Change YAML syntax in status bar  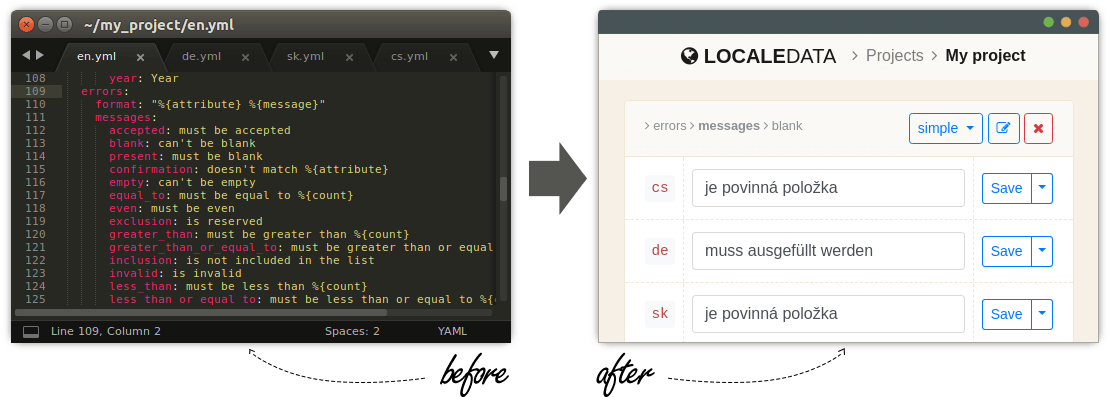click(x=452, y=331)
